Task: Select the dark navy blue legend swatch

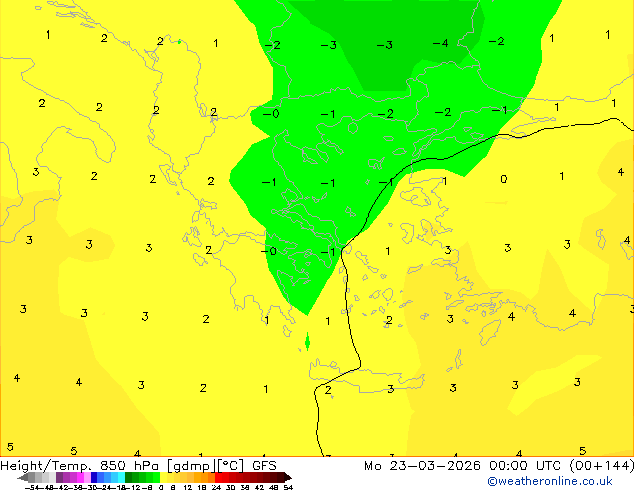Action: pos(94,477)
